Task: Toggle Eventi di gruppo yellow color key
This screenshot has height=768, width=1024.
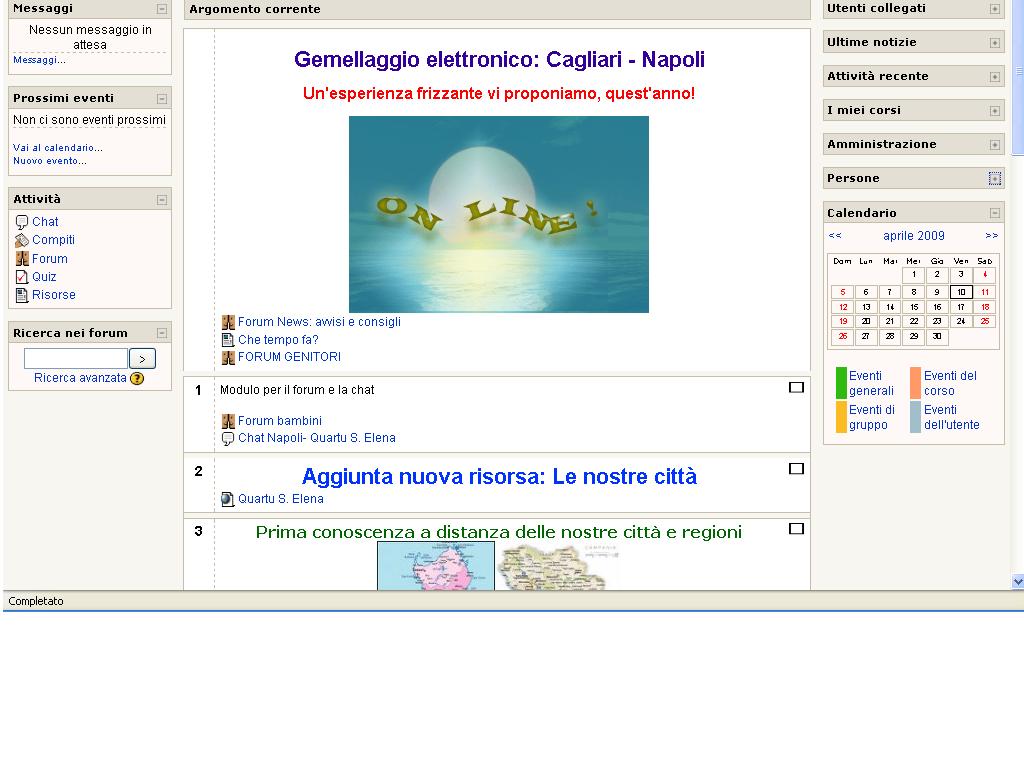Action: [841, 417]
